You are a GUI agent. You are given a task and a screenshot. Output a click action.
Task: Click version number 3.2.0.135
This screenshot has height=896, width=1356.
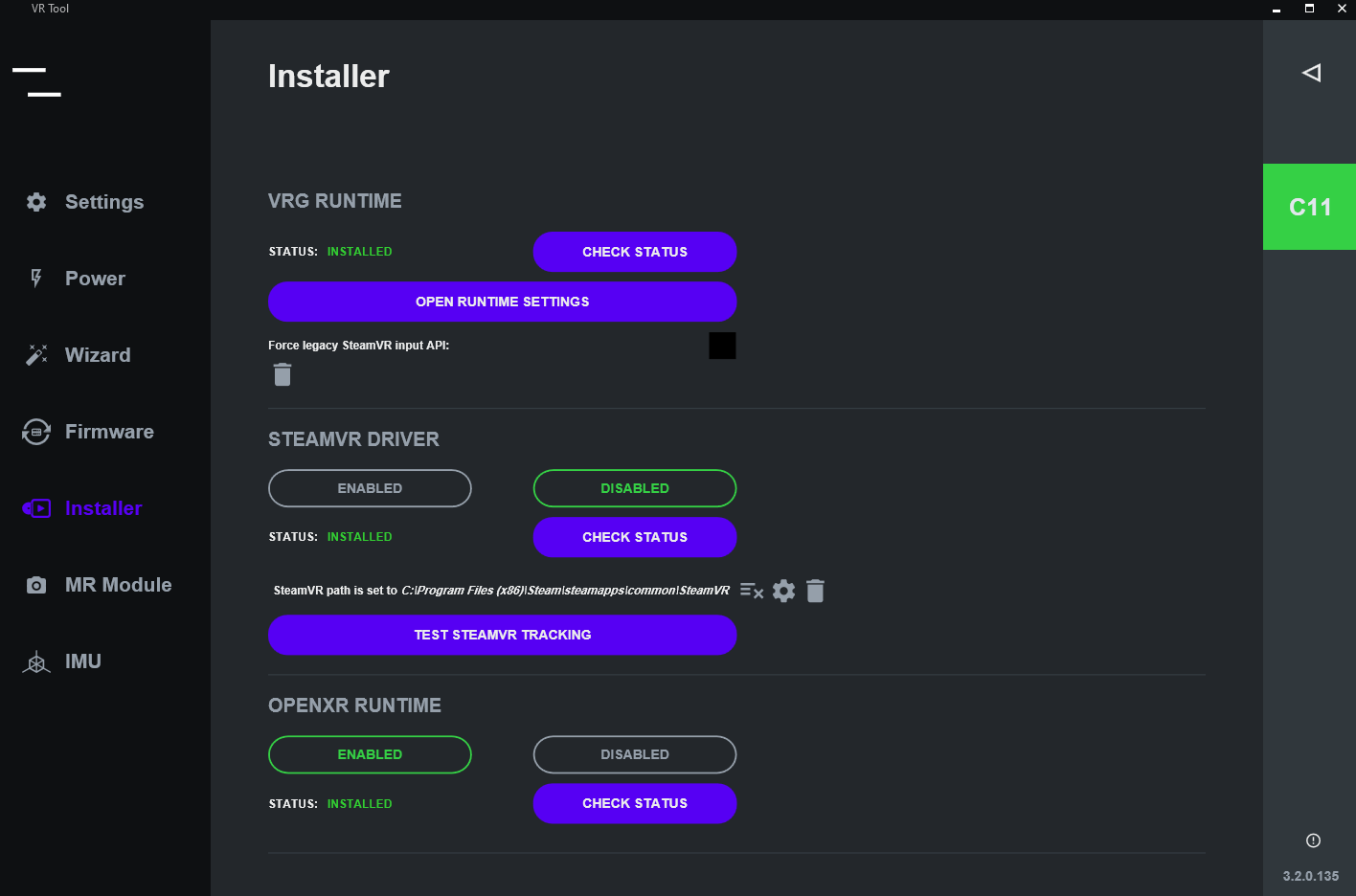tap(1311, 876)
